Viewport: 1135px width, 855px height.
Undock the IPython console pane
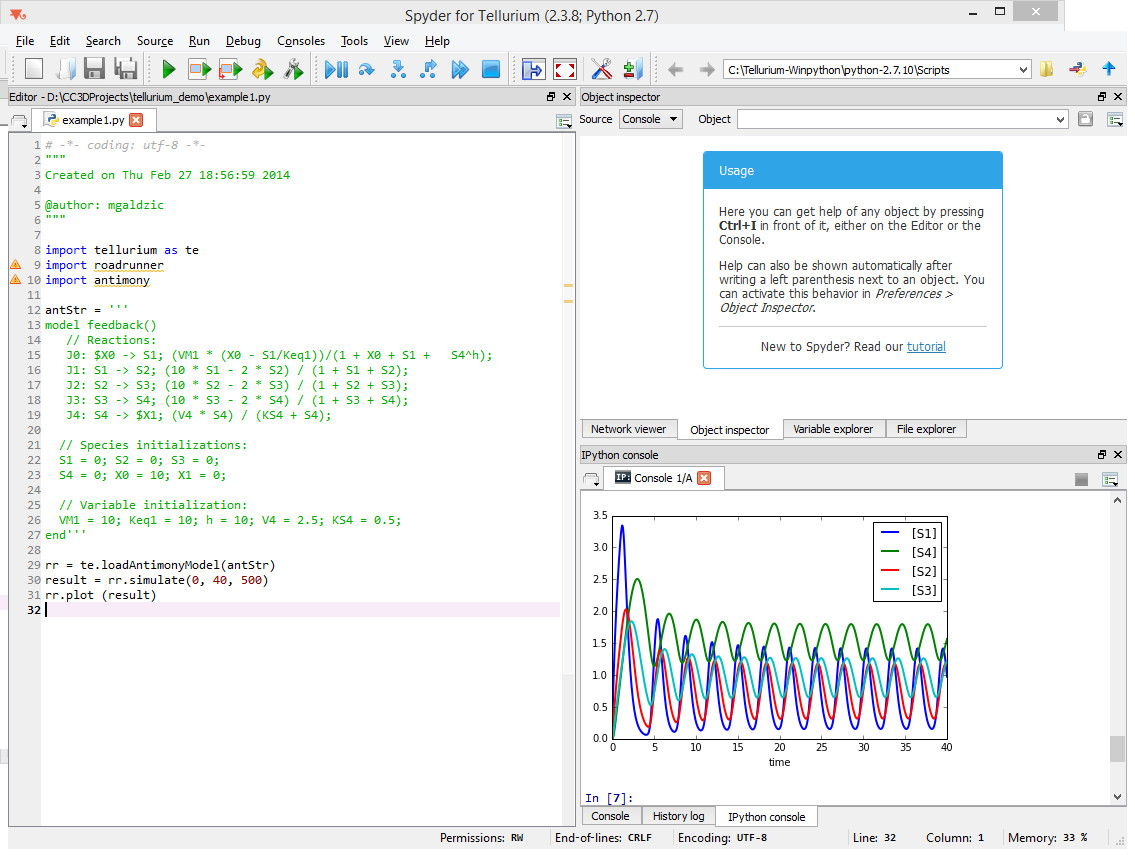pyautogui.click(x=1102, y=455)
